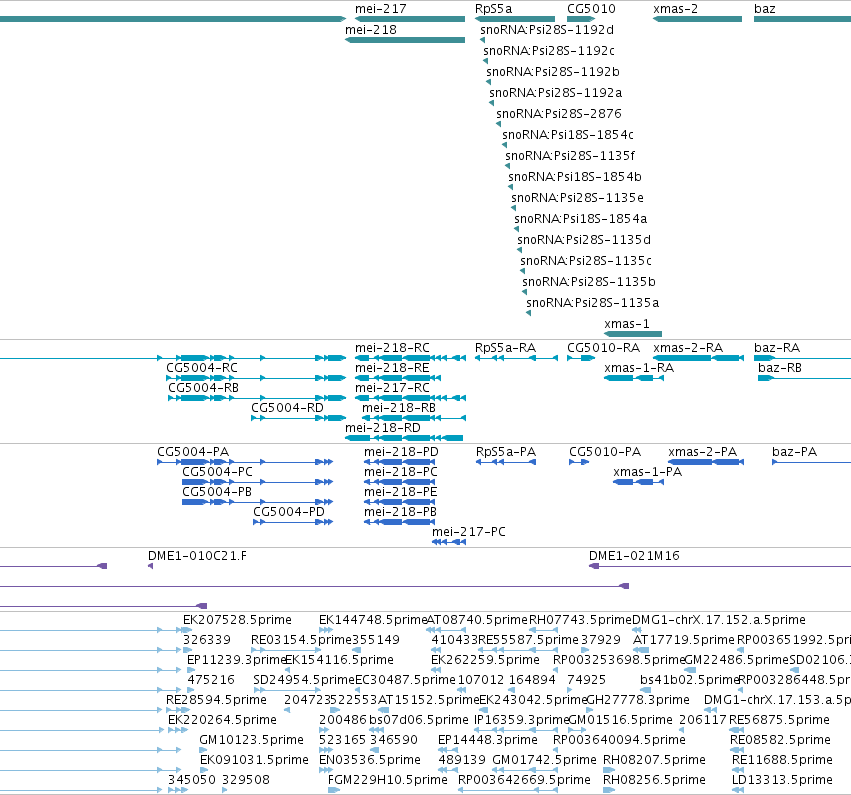Open the mei-218-RC transcript label
This screenshot has height=795, width=851.
coord(392,348)
